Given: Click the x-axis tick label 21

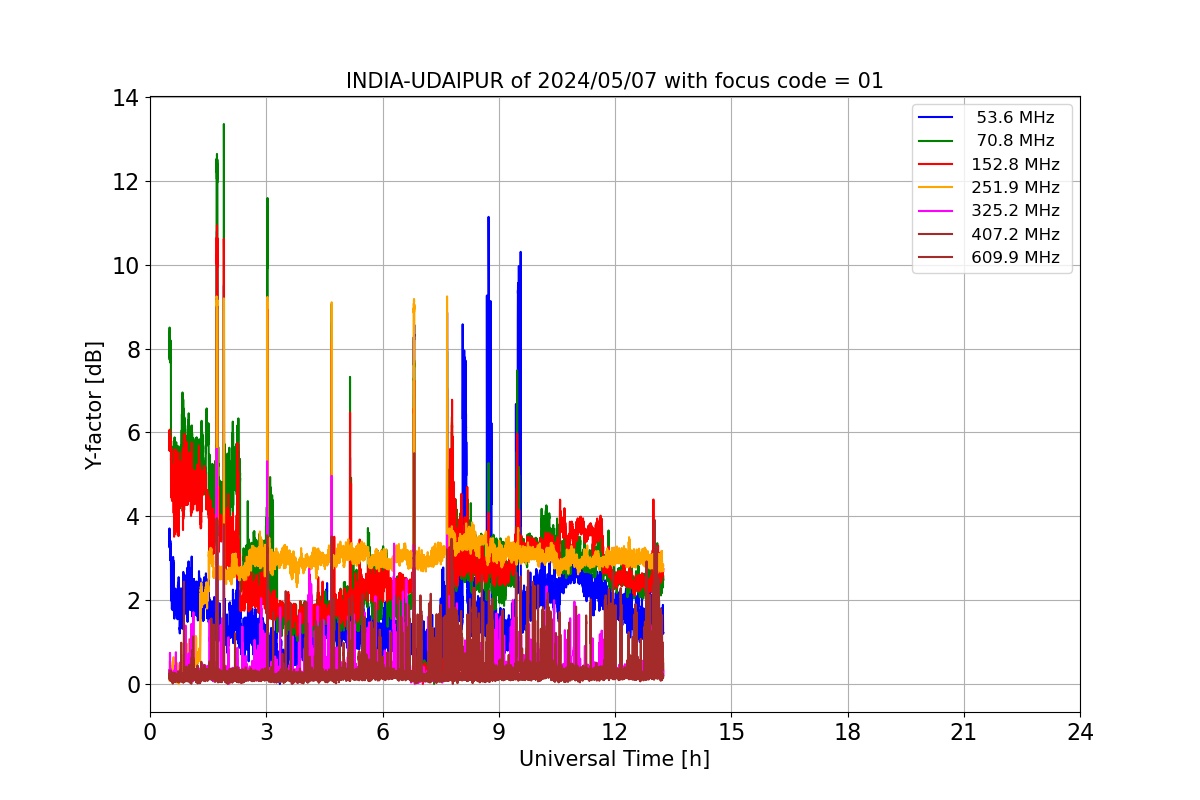Looking at the screenshot, I should coord(963,732).
